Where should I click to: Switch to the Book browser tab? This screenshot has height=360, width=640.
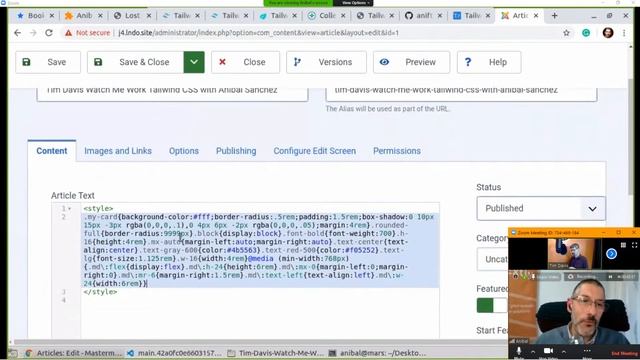pos(35,16)
